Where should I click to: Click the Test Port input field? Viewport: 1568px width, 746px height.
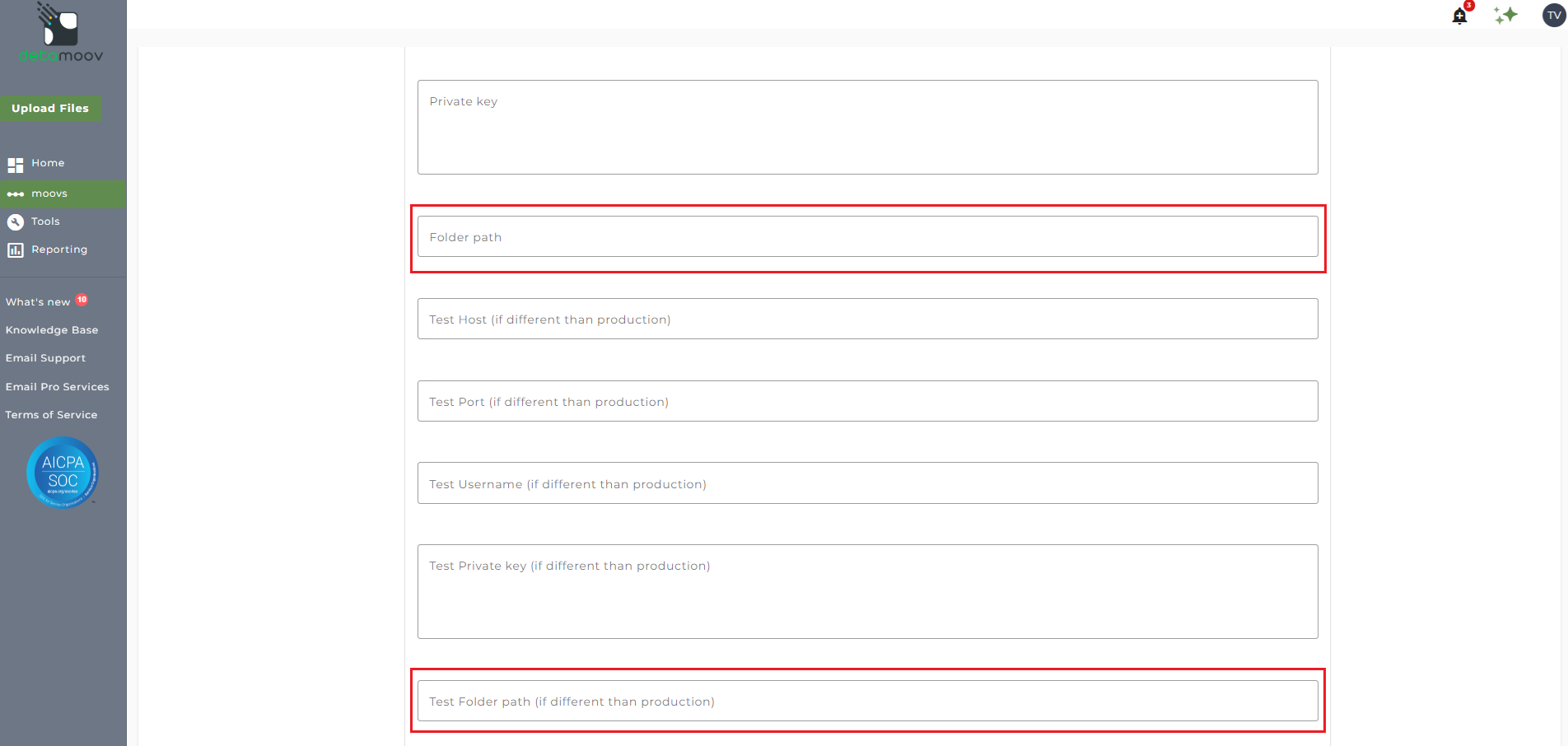(x=867, y=402)
